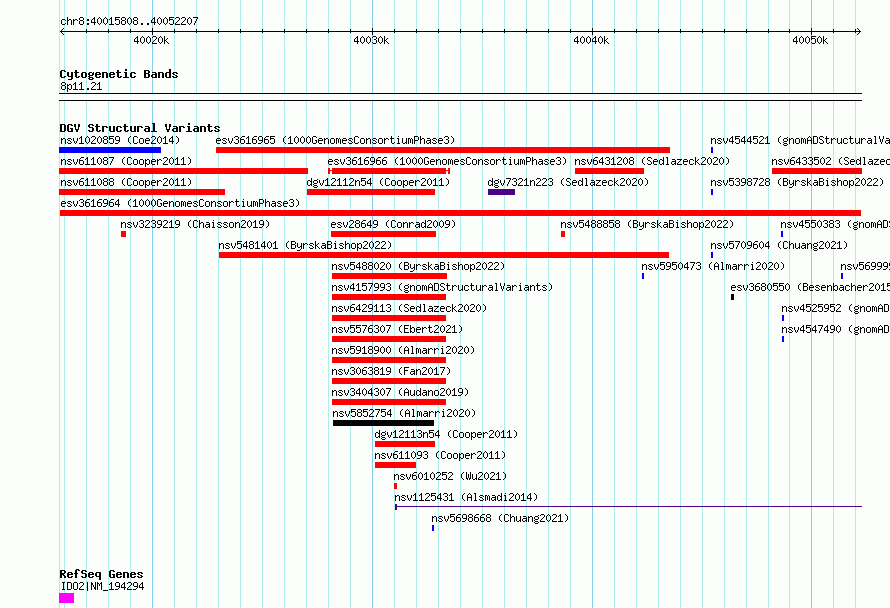Viewport: 890px width, 608px height.
Task: Click the nsv4550383 variant label
Action: 835,224
